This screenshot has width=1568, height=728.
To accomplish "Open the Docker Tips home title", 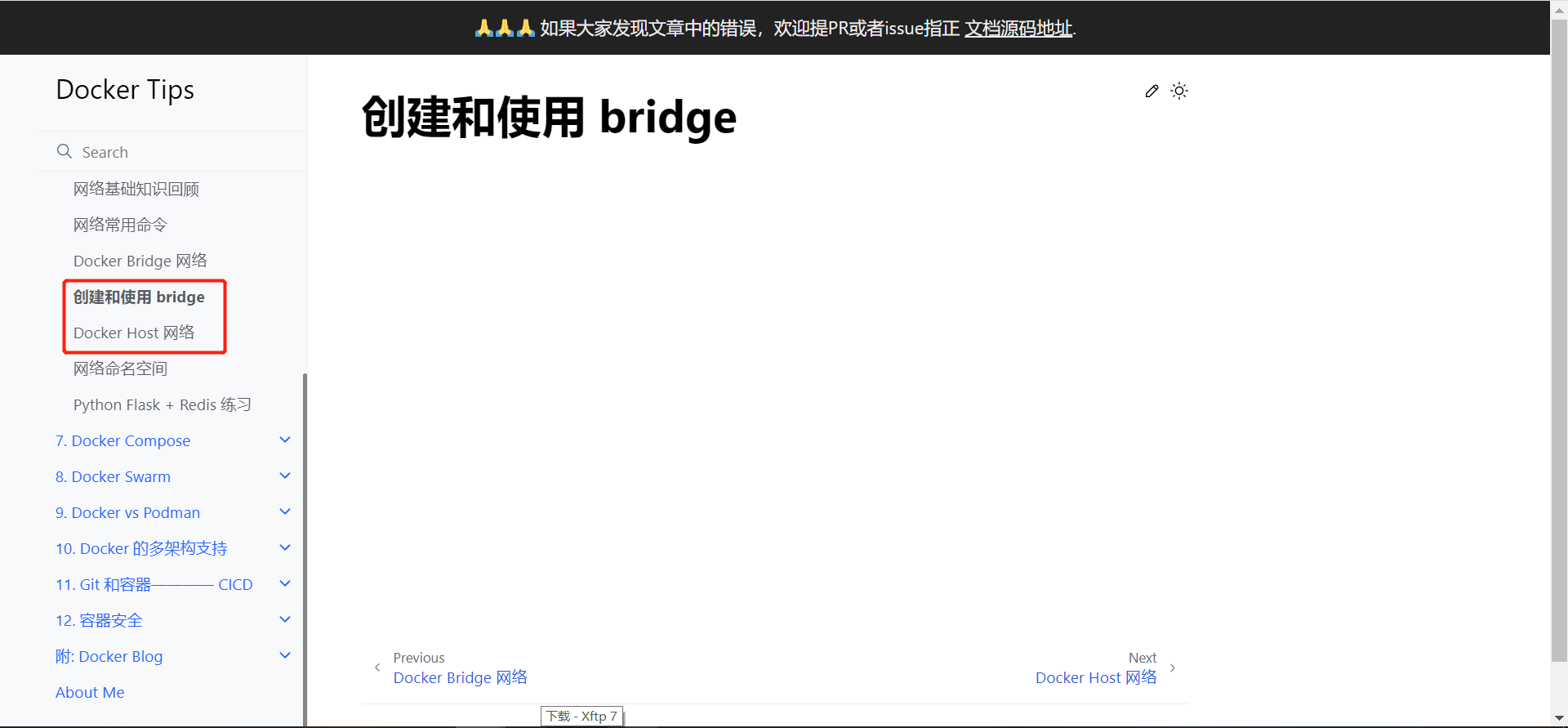I will pyautogui.click(x=125, y=89).
